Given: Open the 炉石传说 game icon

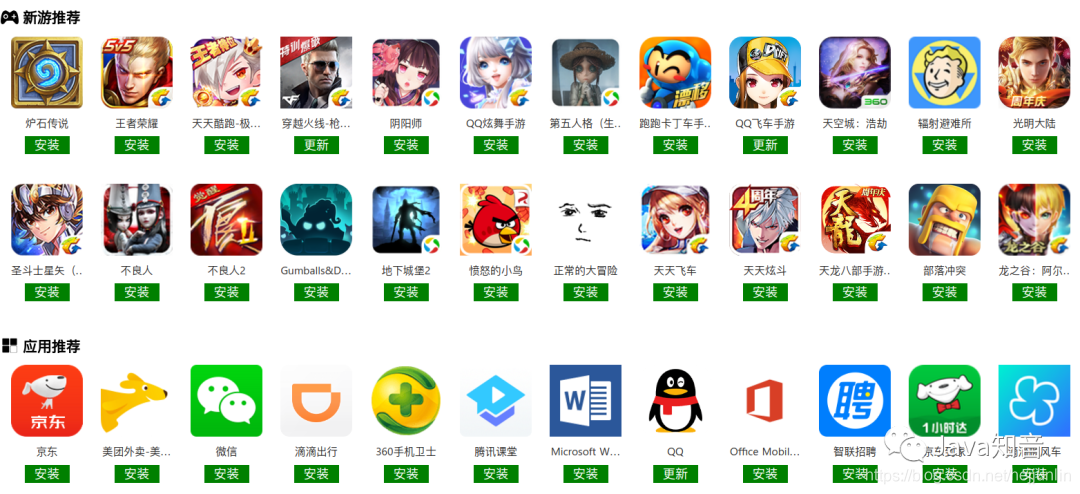Looking at the screenshot, I should pyautogui.click(x=47, y=72).
